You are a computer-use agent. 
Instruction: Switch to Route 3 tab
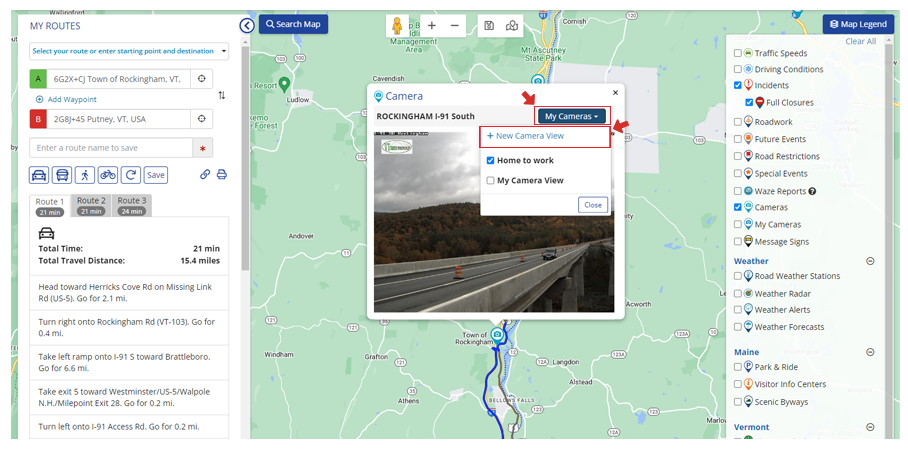[x=132, y=205]
